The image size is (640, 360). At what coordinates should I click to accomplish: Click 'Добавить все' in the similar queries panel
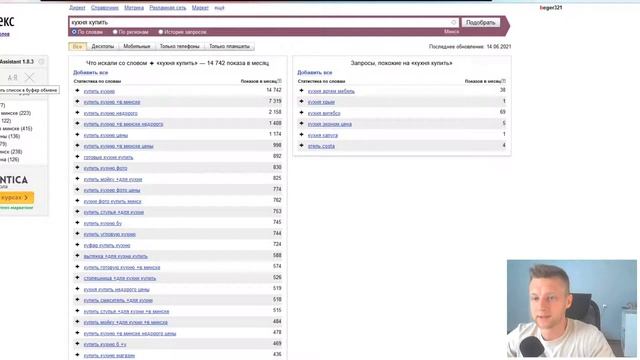point(315,72)
